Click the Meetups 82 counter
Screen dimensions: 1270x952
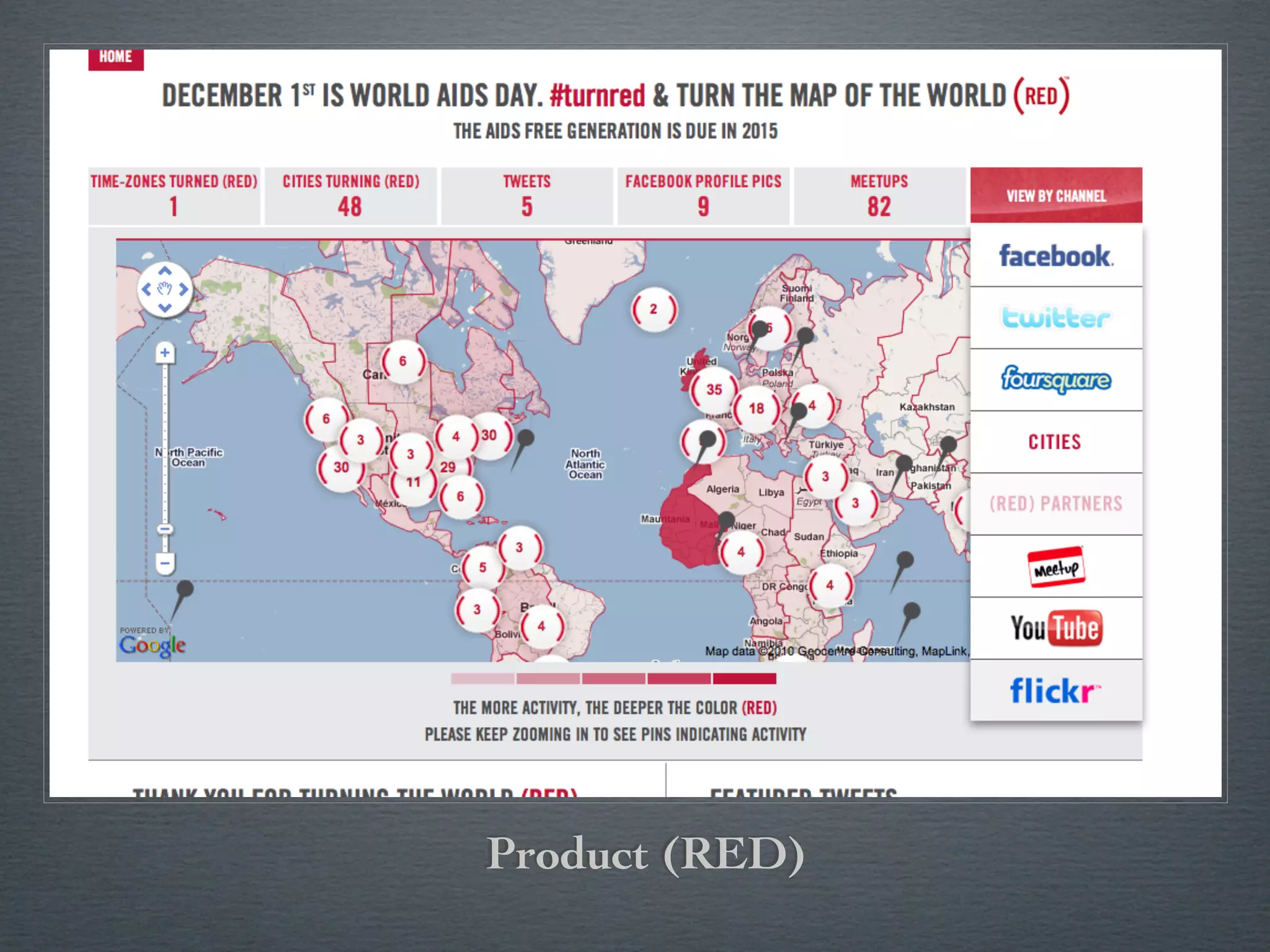[879, 196]
